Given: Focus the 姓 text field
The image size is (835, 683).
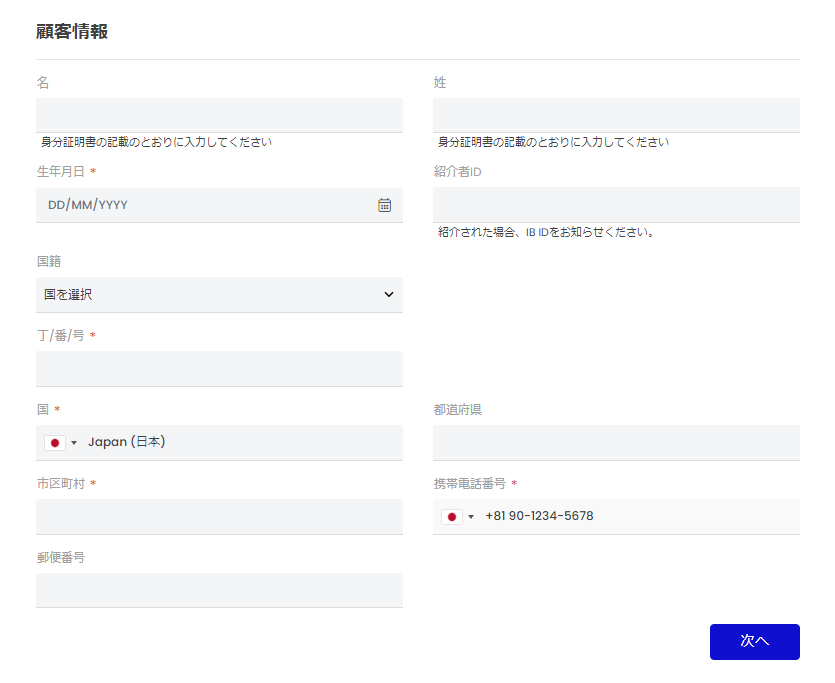Looking at the screenshot, I should 616,115.
